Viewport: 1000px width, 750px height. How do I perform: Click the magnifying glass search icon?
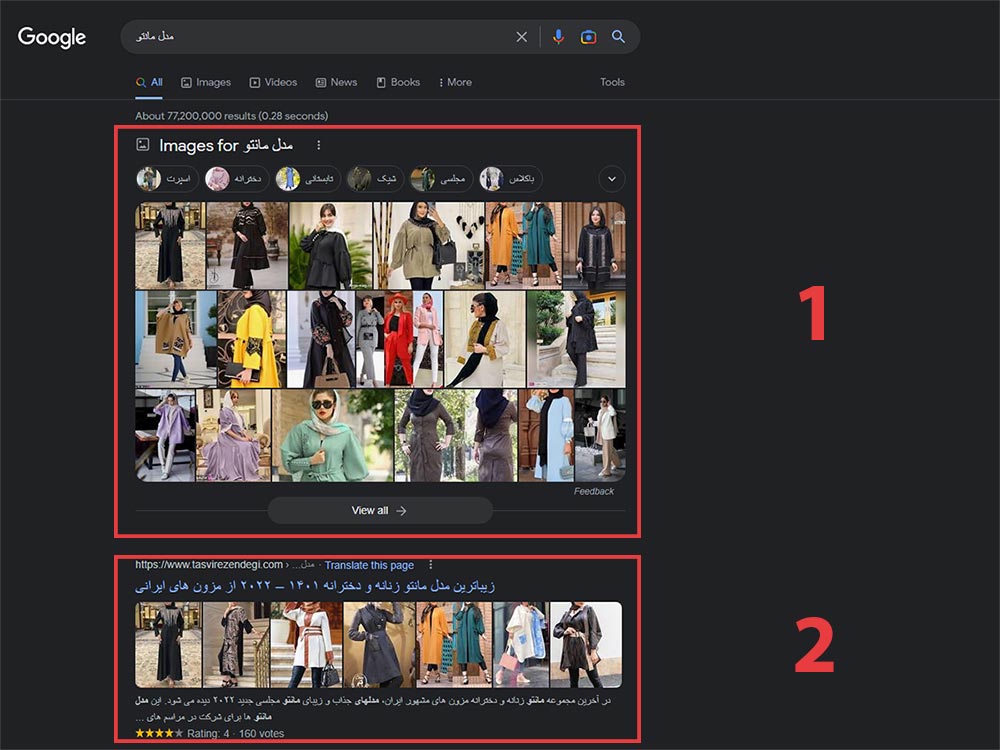coord(619,37)
